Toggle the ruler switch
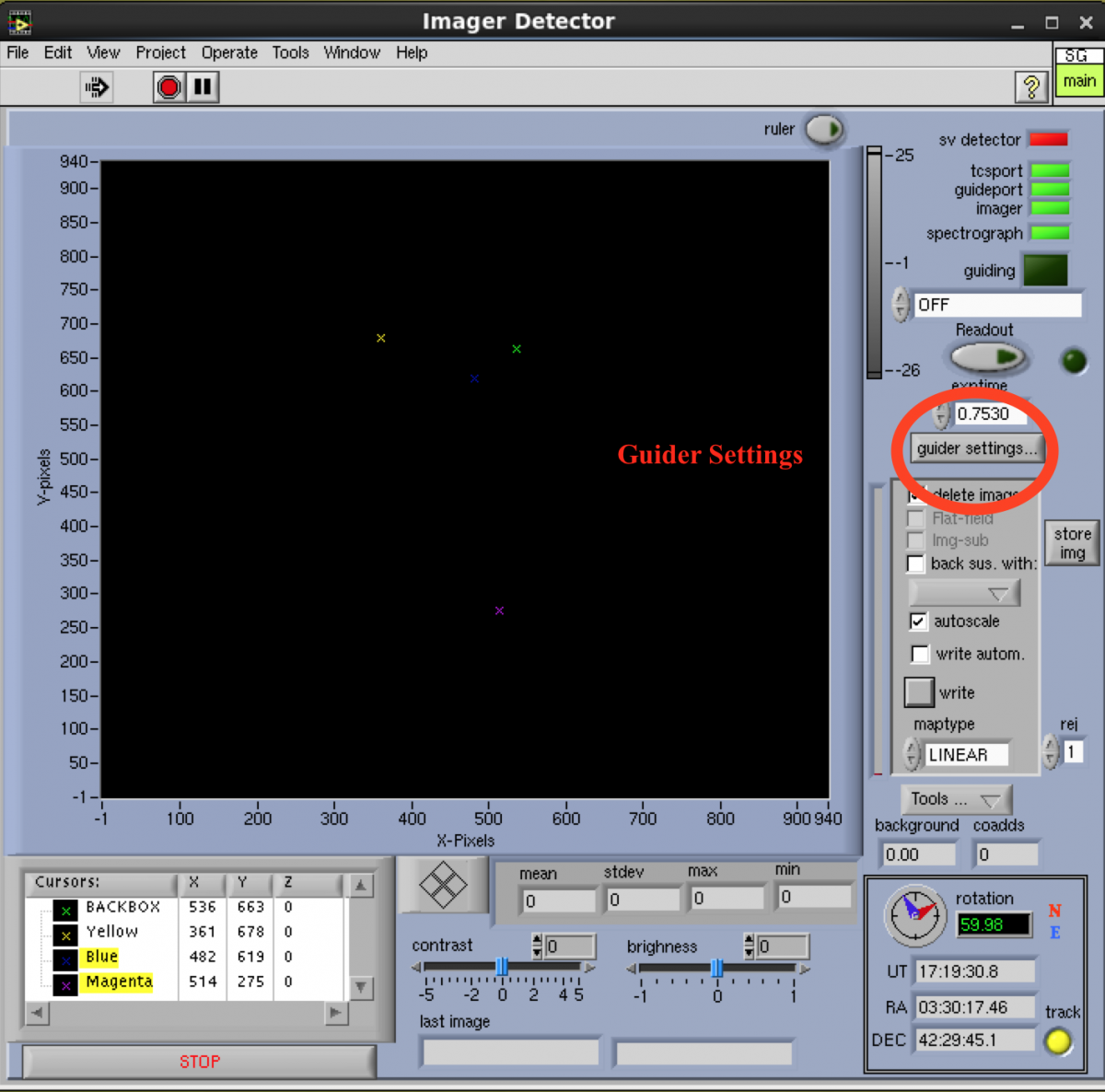Viewport: 1105px width, 1092px height. coord(824,130)
